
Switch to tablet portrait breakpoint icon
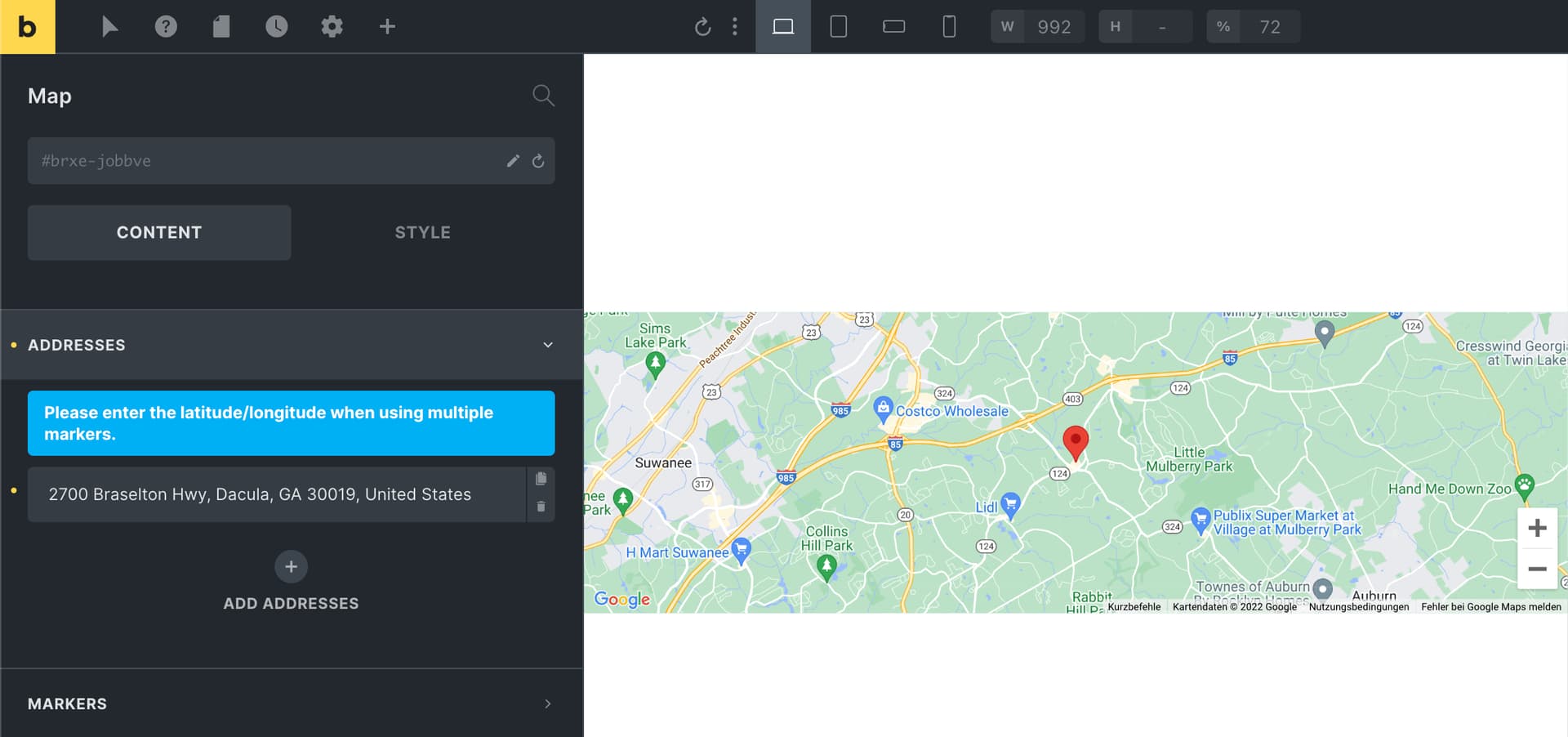click(839, 27)
